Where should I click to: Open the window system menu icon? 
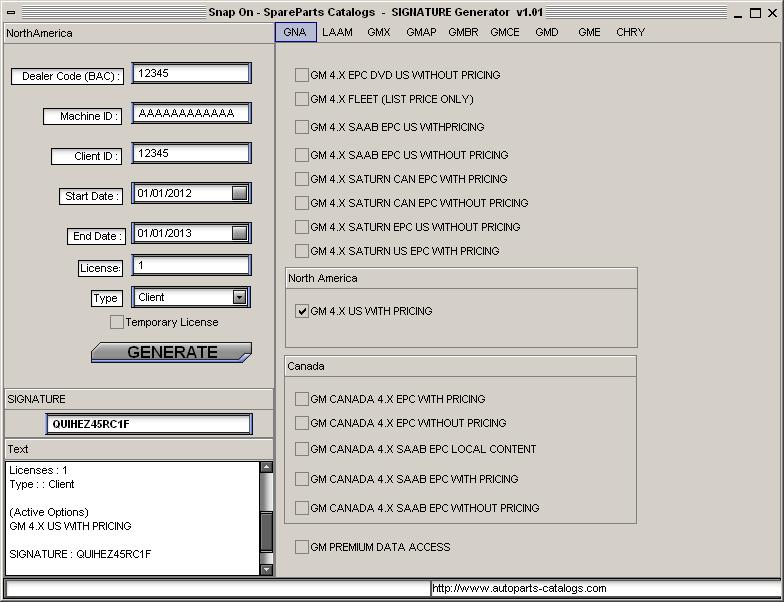tap(11, 12)
